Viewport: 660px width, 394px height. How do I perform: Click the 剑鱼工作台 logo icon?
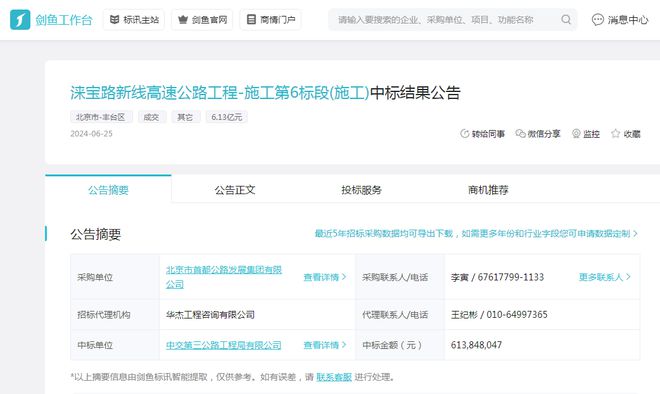pos(20,19)
